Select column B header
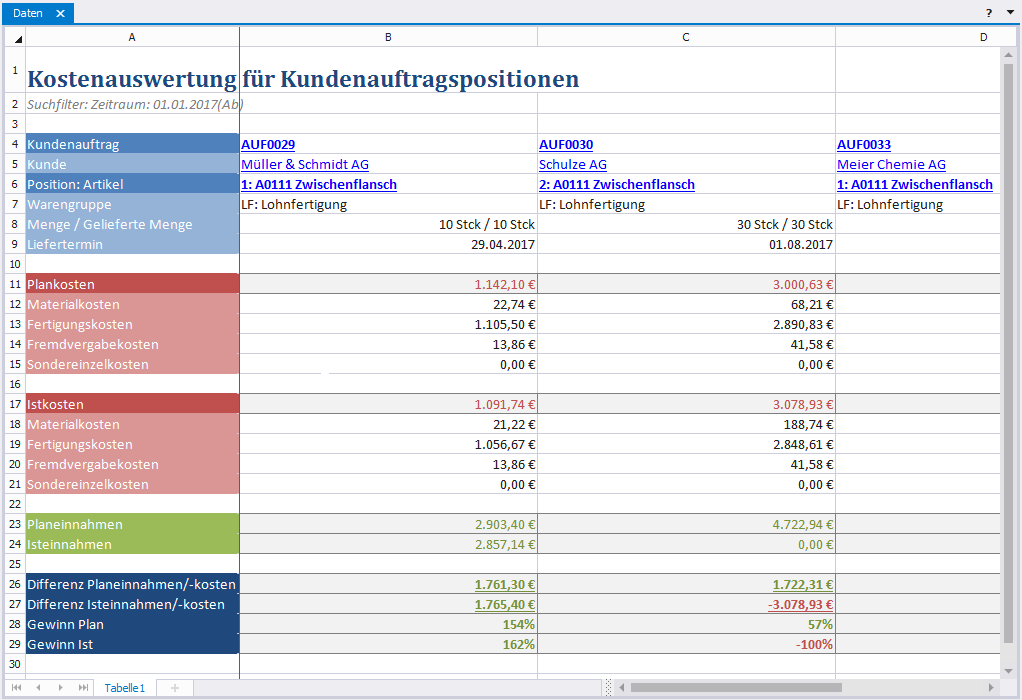Viewport: 1022px width, 700px height. pos(388,37)
